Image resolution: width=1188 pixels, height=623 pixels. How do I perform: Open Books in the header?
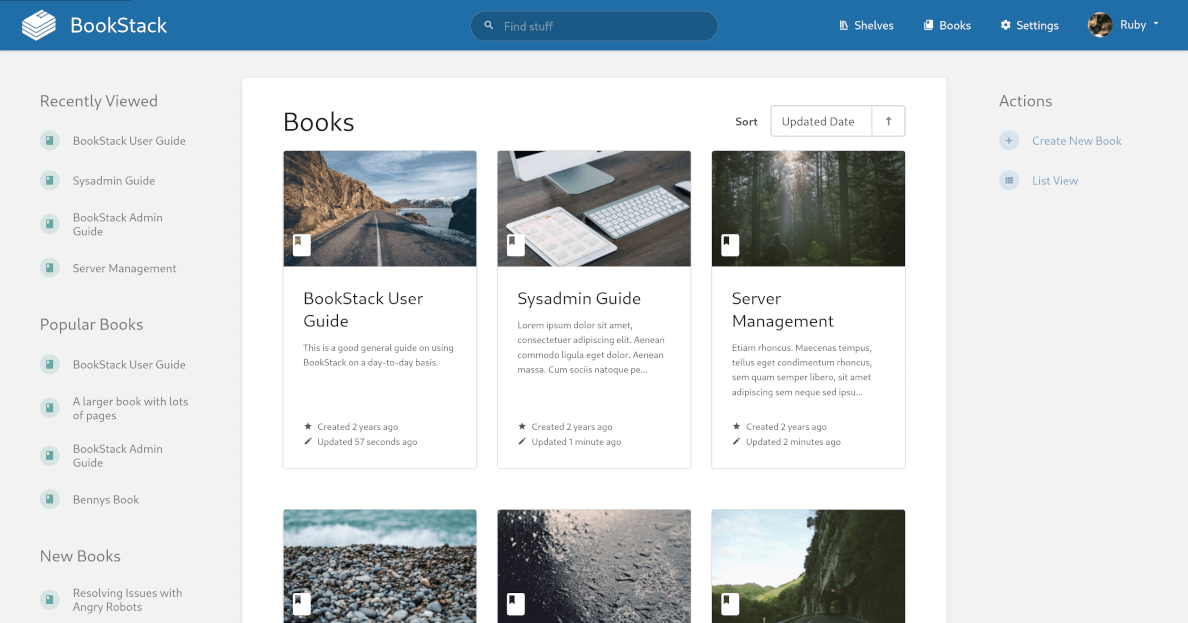click(x=947, y=25)
